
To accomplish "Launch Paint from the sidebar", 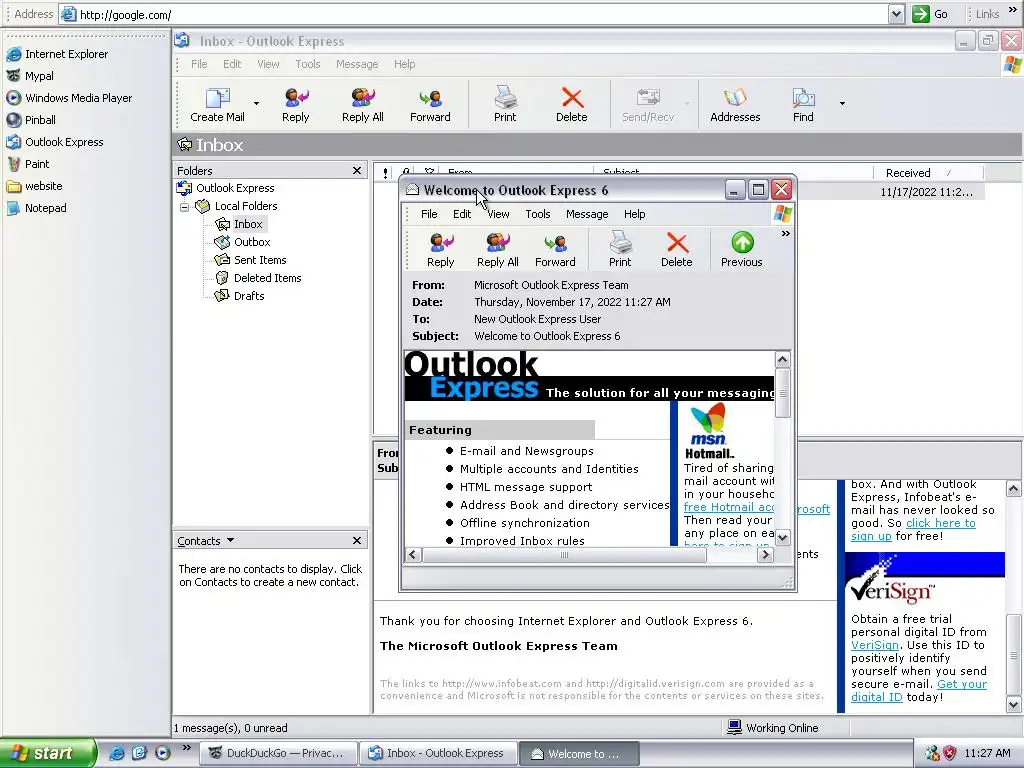I will [28, 164].
